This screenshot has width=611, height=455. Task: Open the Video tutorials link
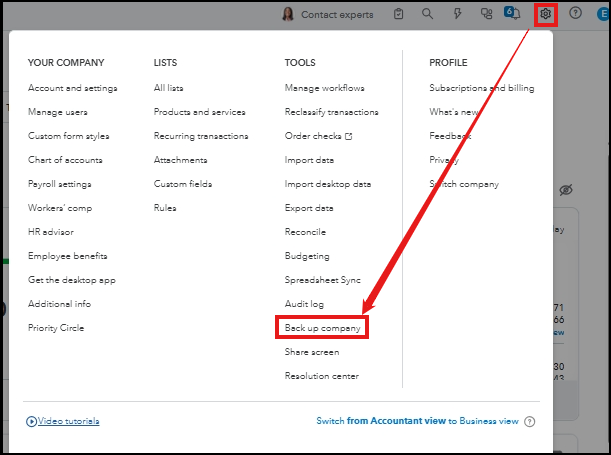[68, 422]
